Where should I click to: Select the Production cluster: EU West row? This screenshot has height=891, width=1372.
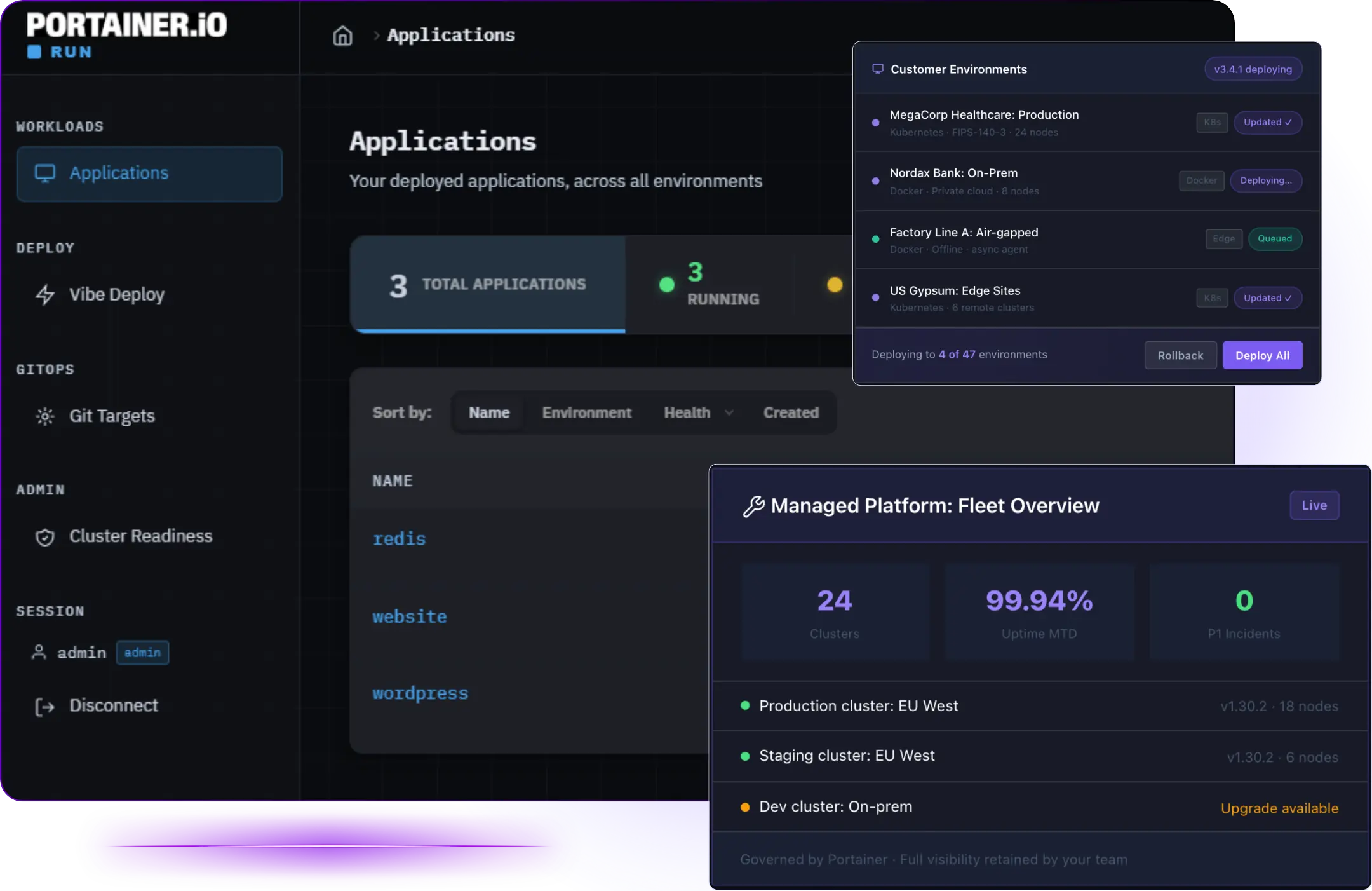click(x=1040, y=706)
